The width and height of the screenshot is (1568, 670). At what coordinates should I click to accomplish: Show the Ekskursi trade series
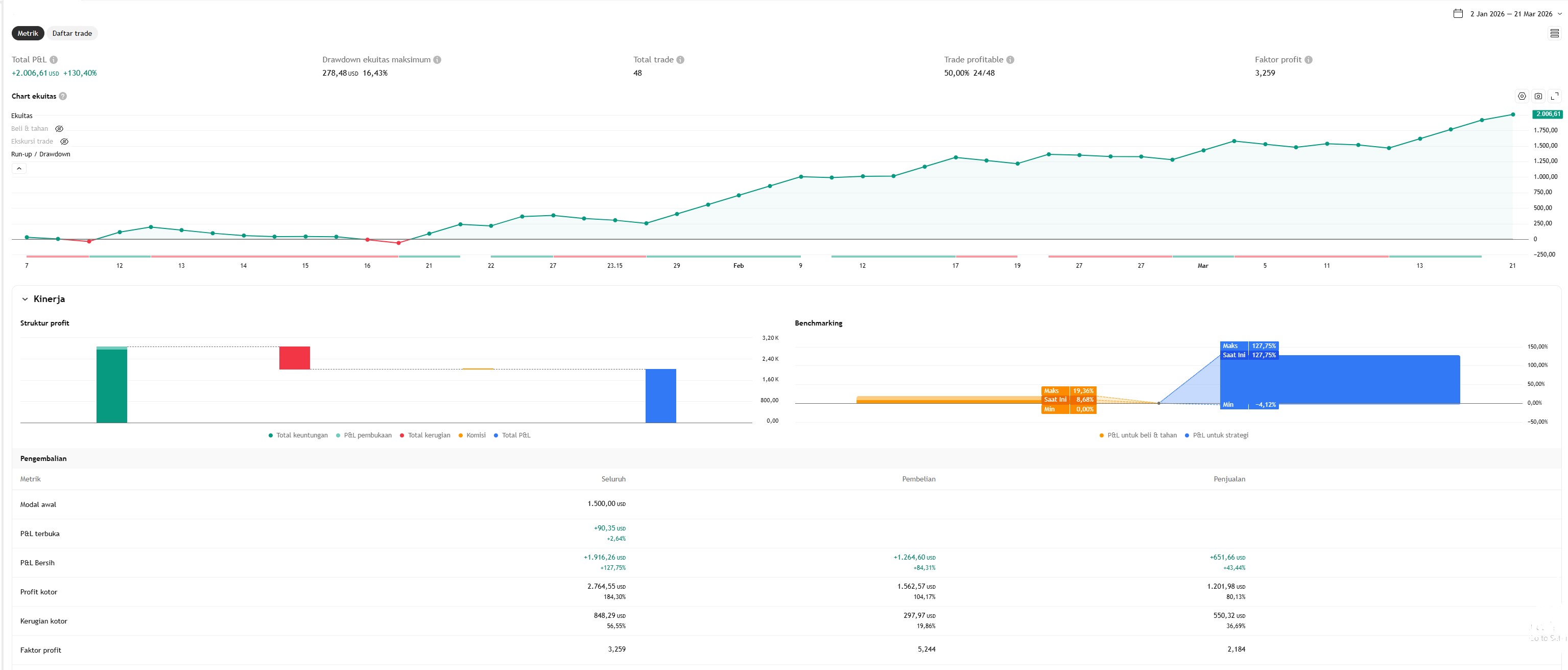[x=64, y=142]
